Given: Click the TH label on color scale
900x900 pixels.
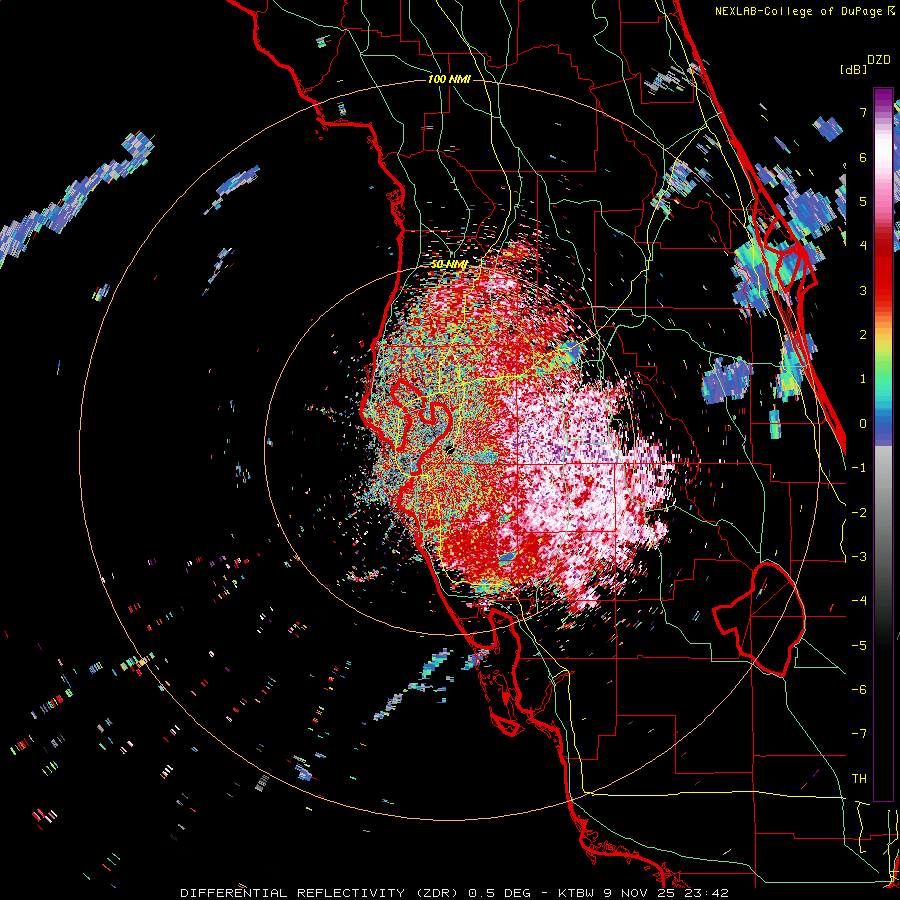Looking at the screenshot, I should click(859, 779).
